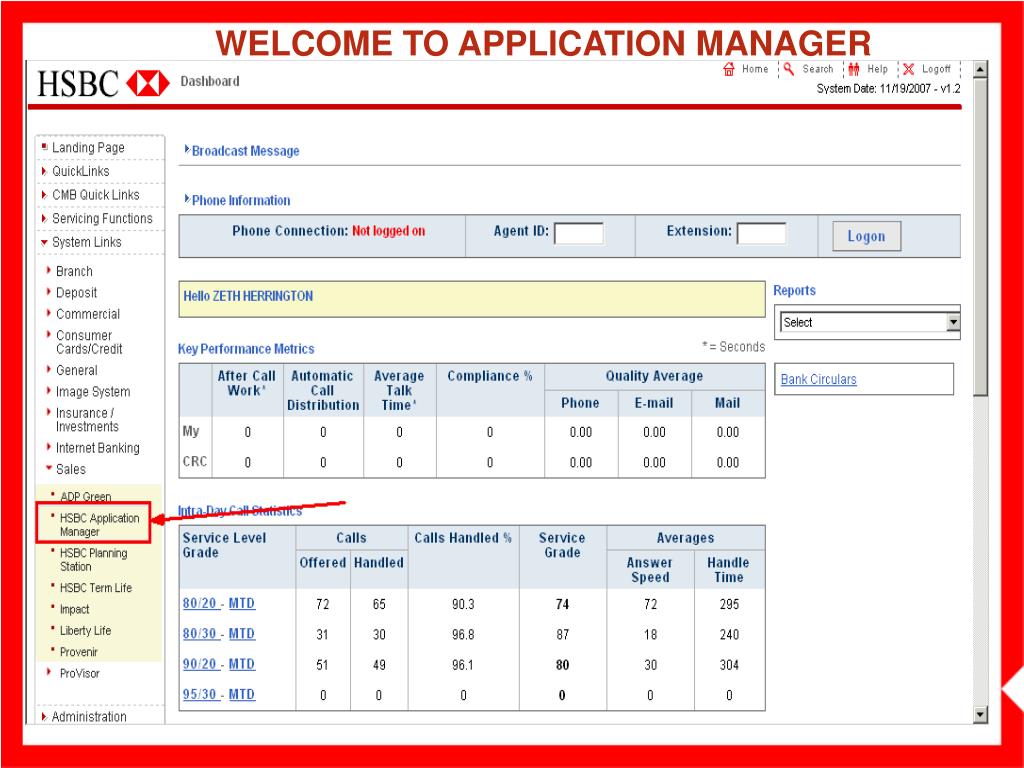Click 'Compliance %' column header
Image resolution: width=1024 pixels, height=768 pixels.
click(x=490, y=377)
